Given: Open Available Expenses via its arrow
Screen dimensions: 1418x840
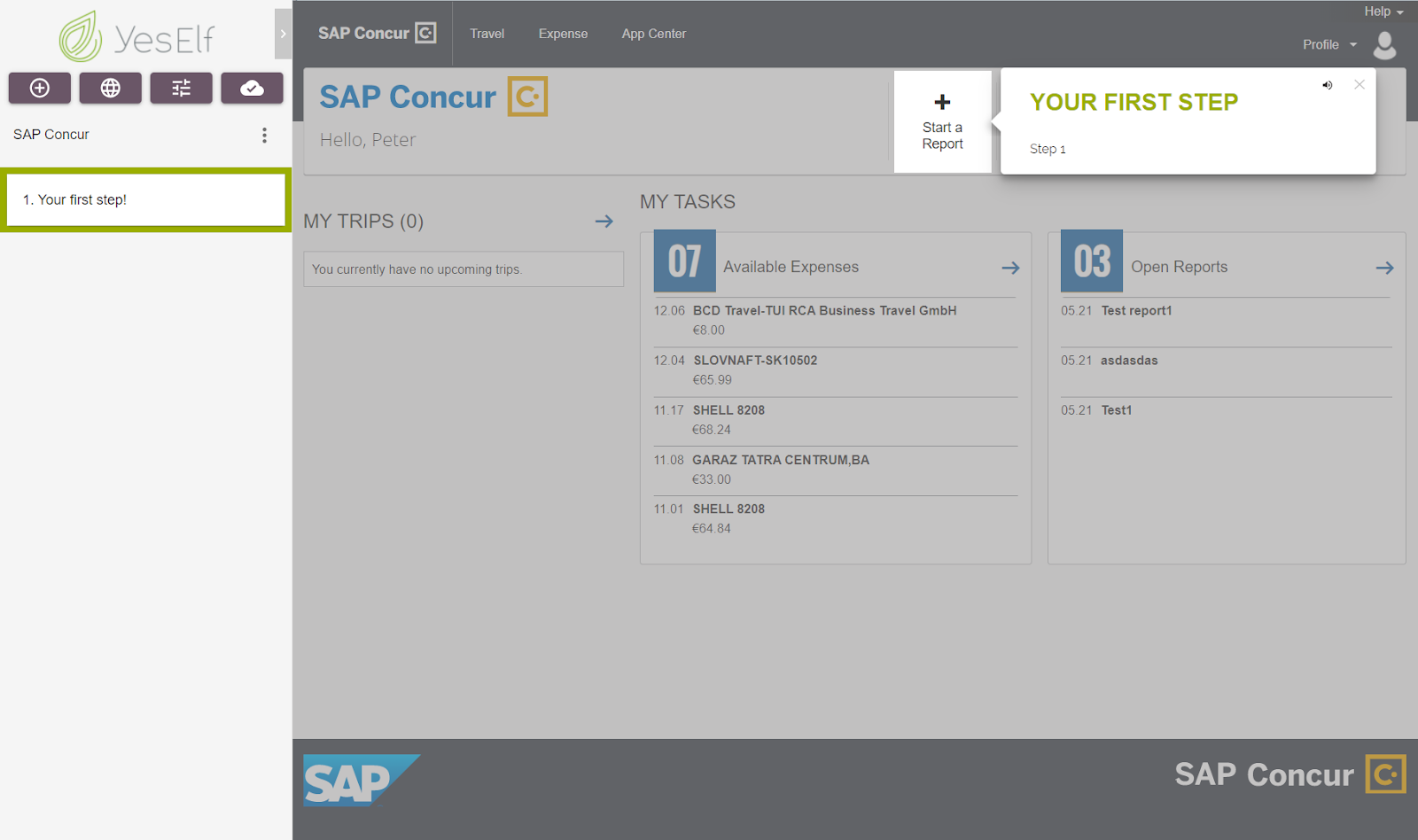Looking at the screenshot, I should click(1011, 268).
